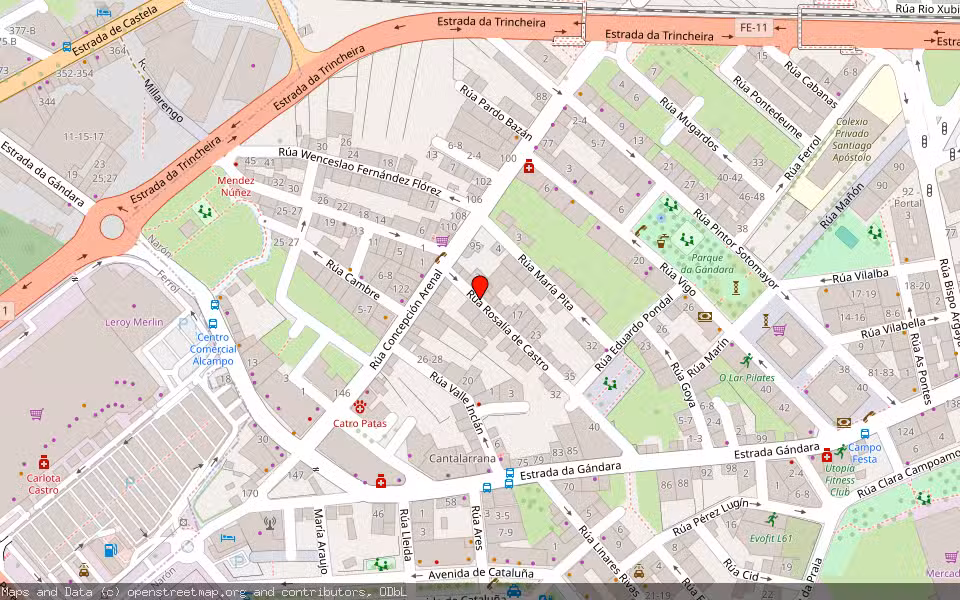Select the Rúa Mañón street label

[x=841, y=205]
